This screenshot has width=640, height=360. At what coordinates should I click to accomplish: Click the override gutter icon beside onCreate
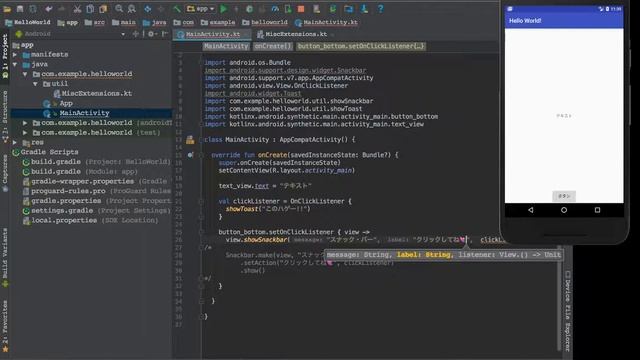coord(190,155)
